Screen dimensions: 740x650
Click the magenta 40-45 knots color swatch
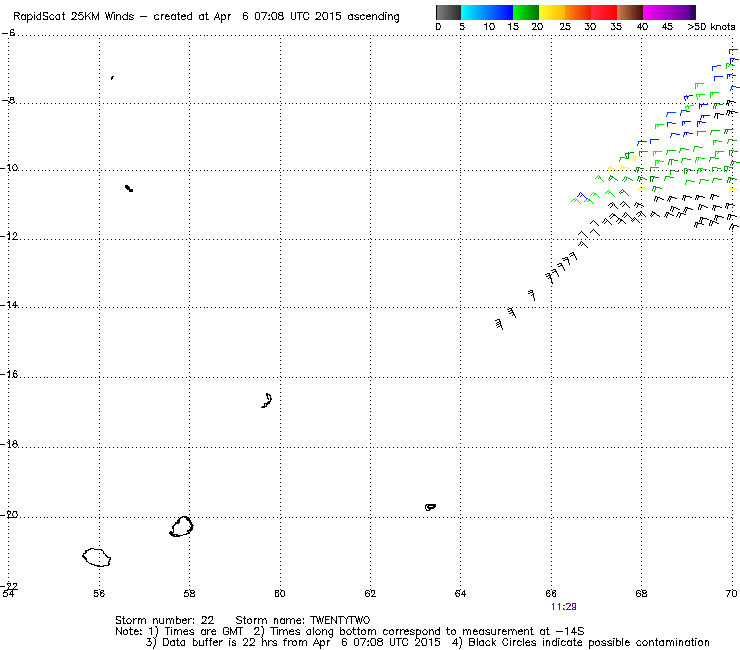[656, 12]
